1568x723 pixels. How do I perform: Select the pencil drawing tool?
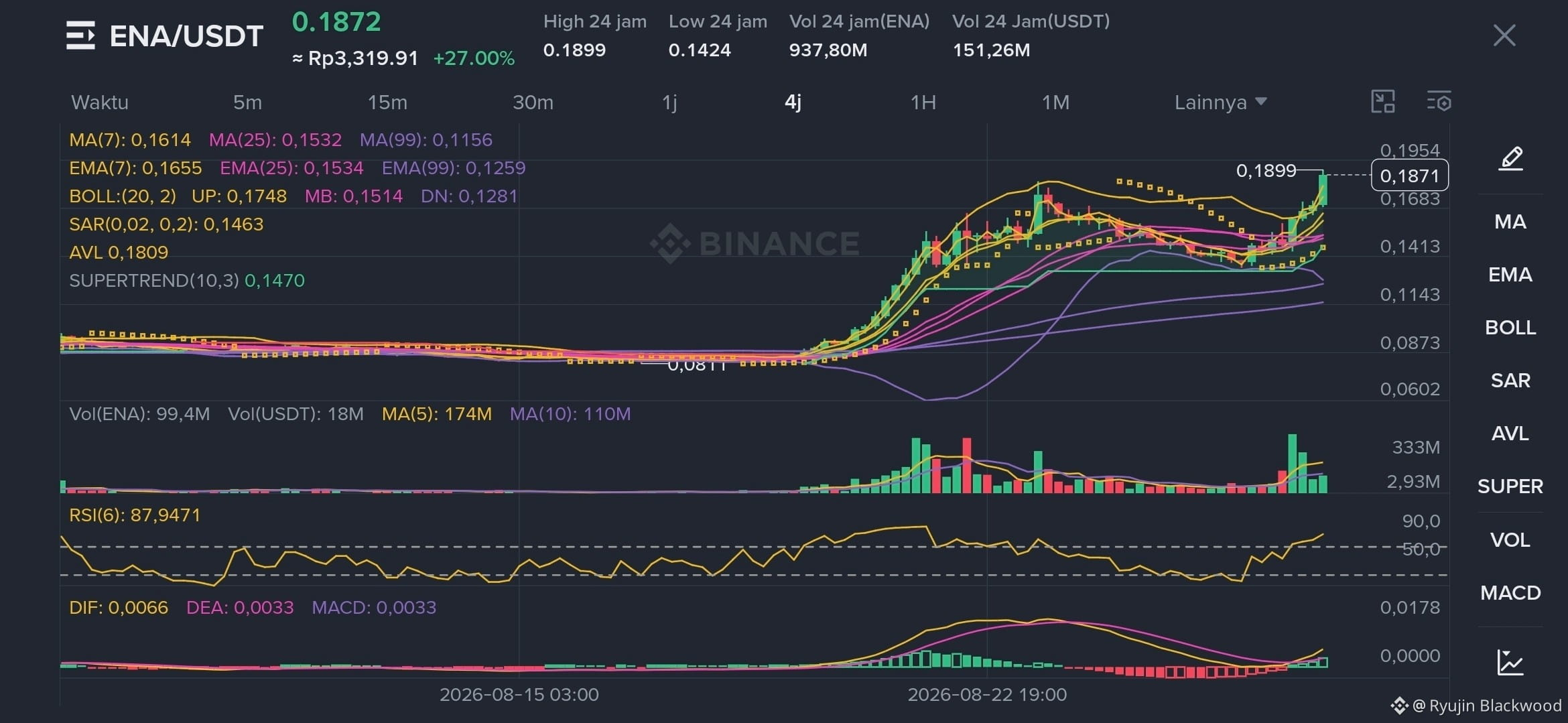tap(1511, 159)
